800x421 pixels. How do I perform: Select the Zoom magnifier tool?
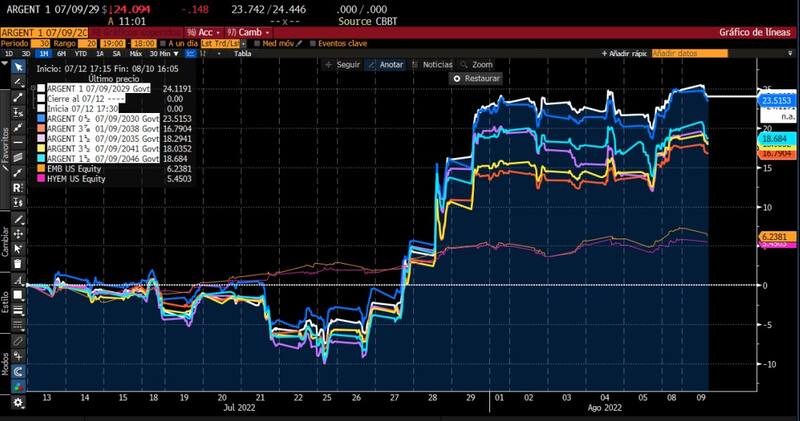pyautogui.click(x=477, y=64)
